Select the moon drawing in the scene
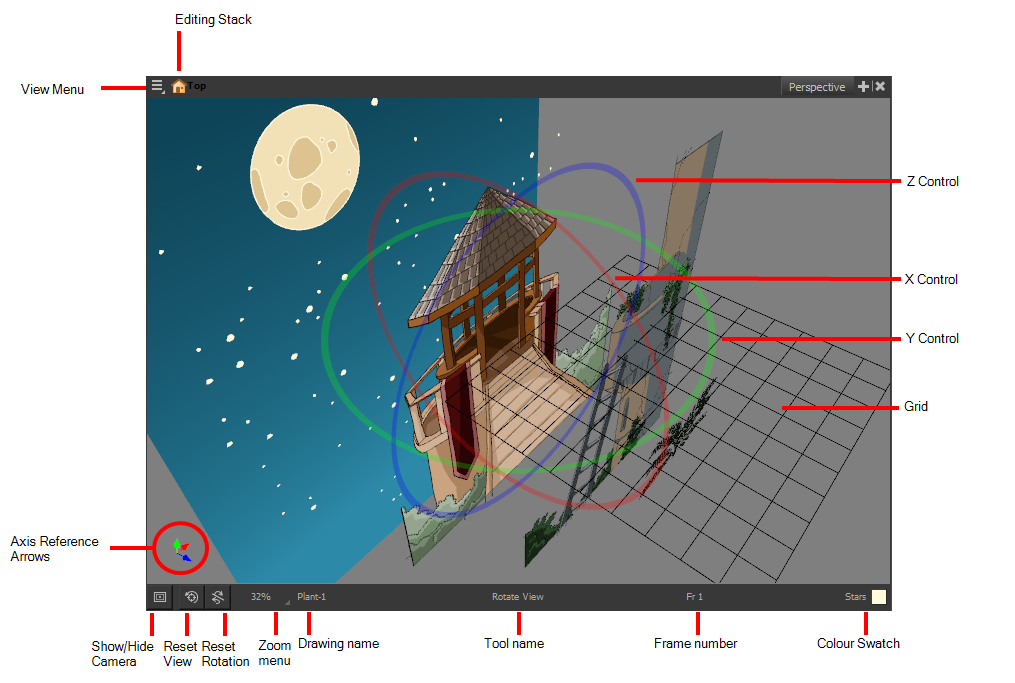The image size is (1015, 683). point(305,167)
